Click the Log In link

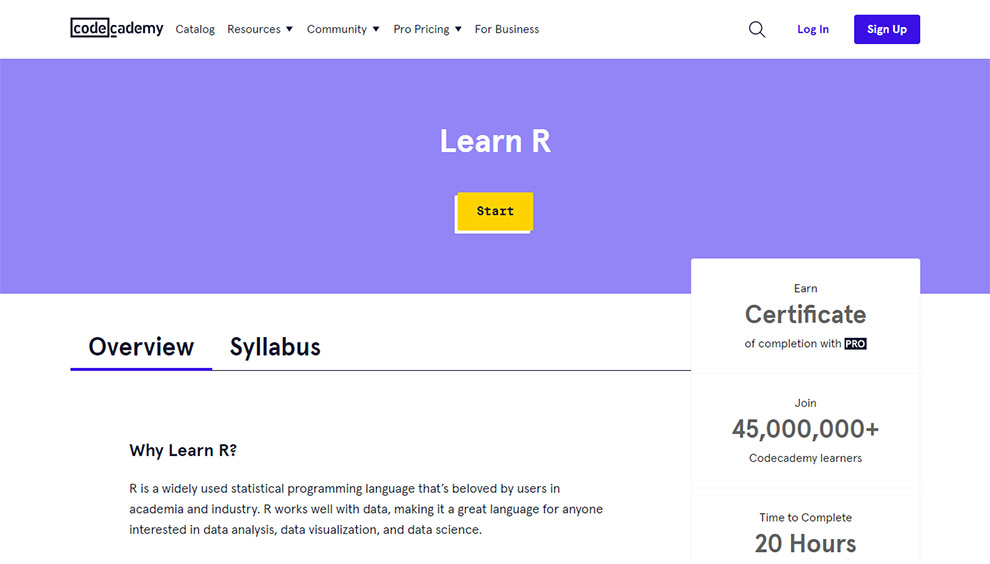tap(813, 29)
